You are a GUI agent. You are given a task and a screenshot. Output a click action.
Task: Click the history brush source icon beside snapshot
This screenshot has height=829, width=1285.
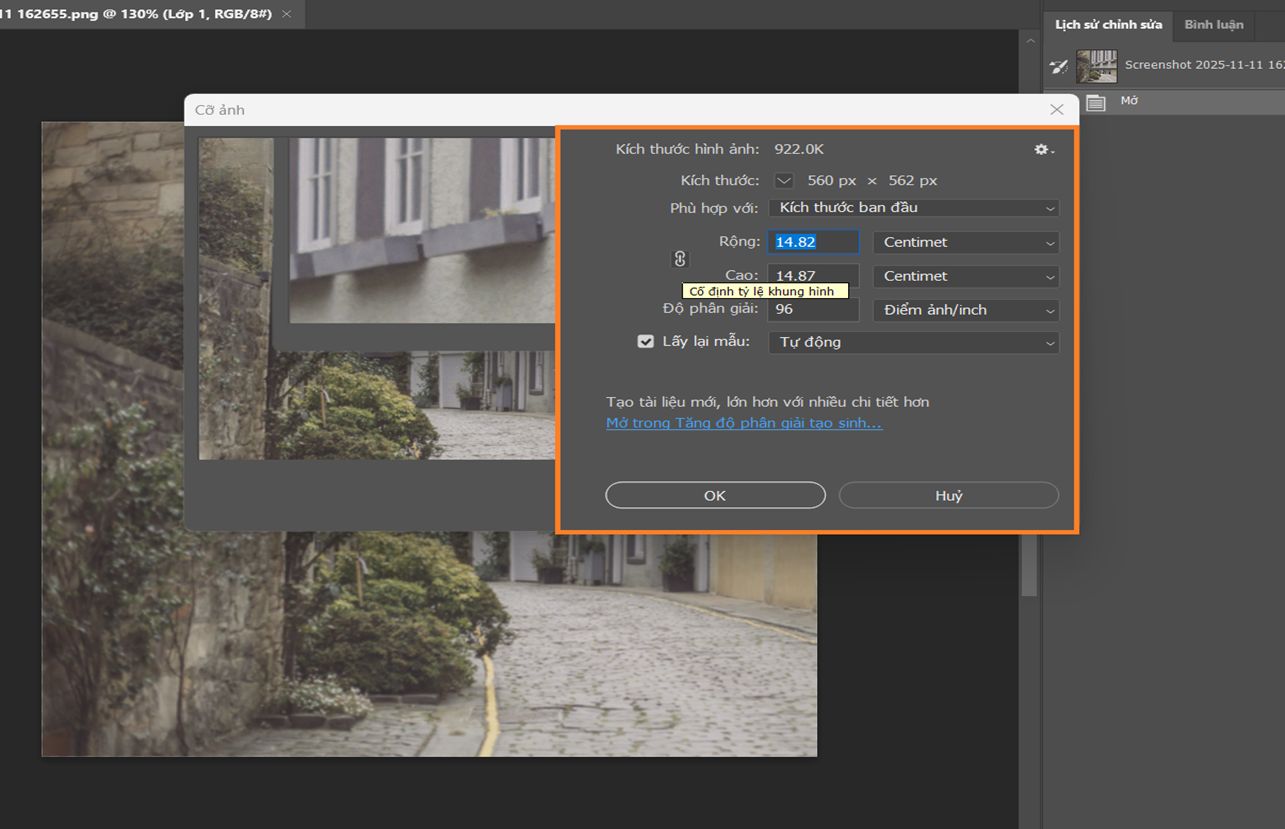1058,67
